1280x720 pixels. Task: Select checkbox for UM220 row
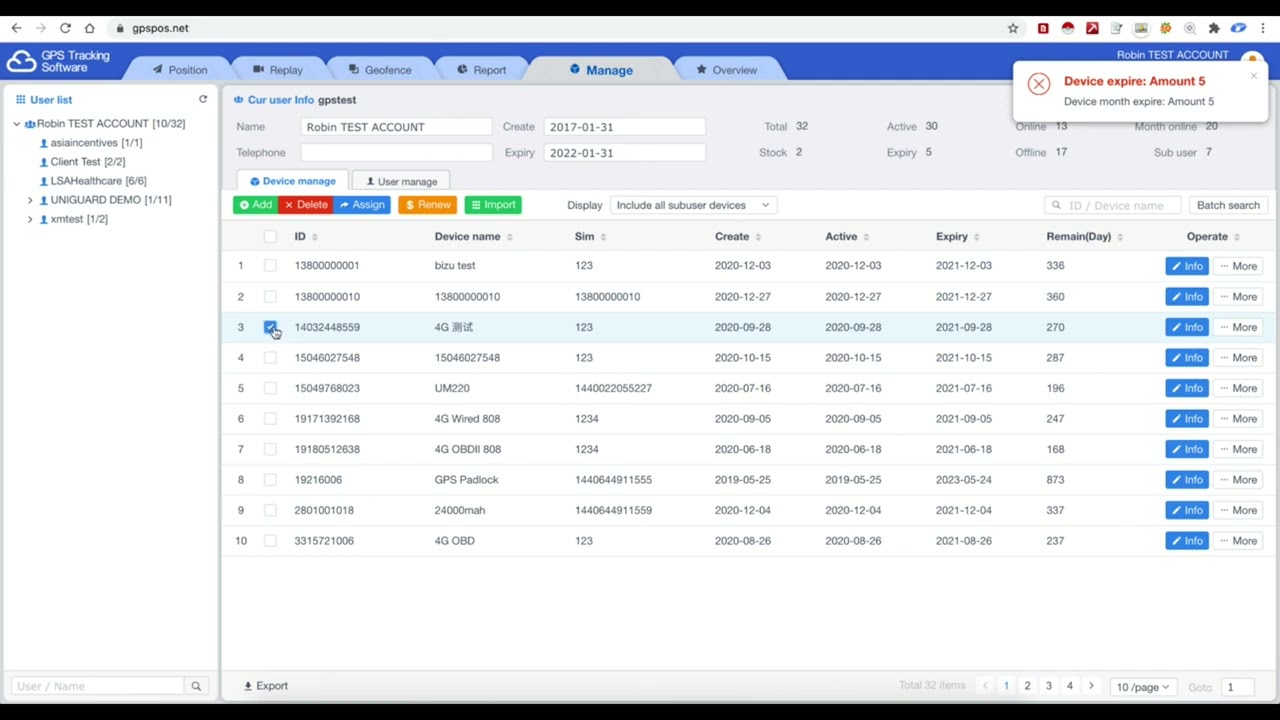270,388
